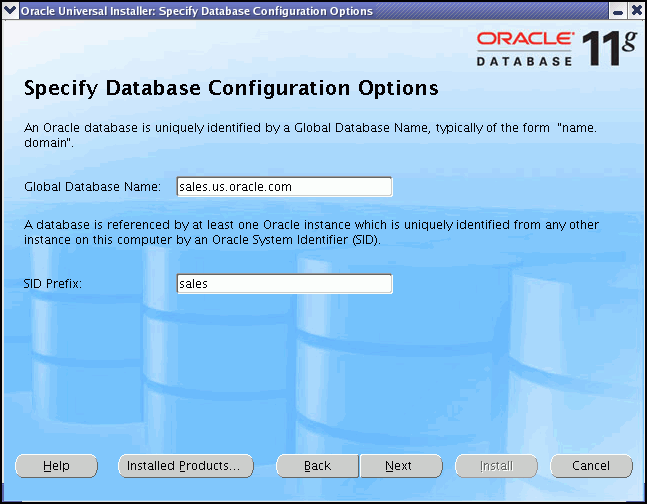The width and height of the screenshot is (647, 504).
Task: Click the DATABASE text beneath the Oracle logo
Action: [x=525, y=61]
